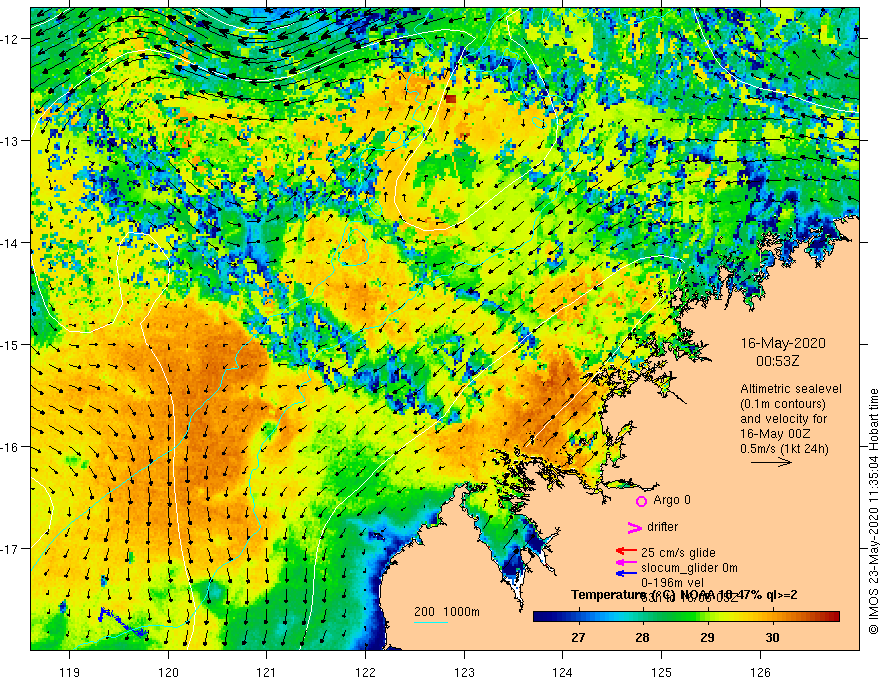Screen dimensions: 880x680
Task: Click latitude axis label -12
Action: coord(11,39)
